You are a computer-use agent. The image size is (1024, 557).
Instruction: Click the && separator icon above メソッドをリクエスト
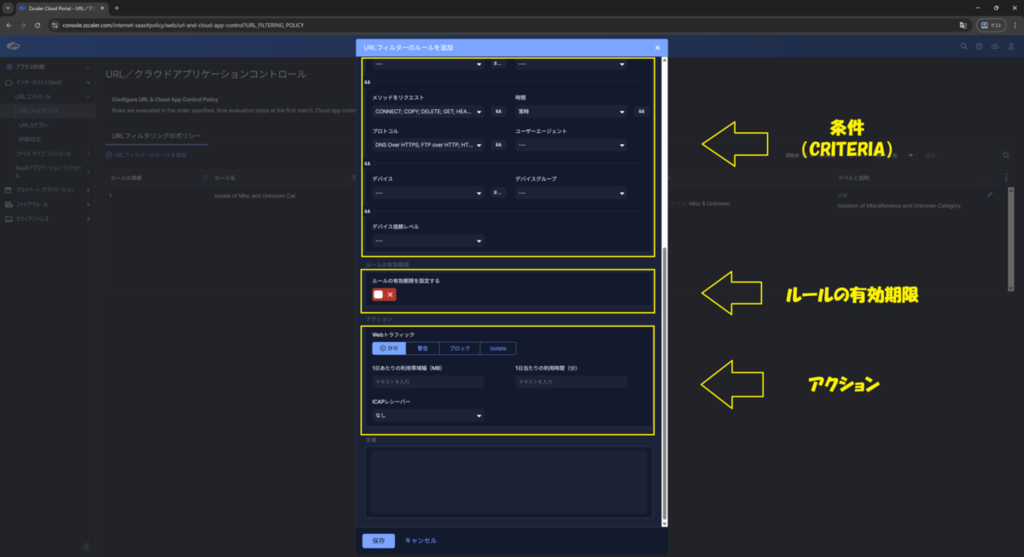pyautogui.click(x=368, y=82)
